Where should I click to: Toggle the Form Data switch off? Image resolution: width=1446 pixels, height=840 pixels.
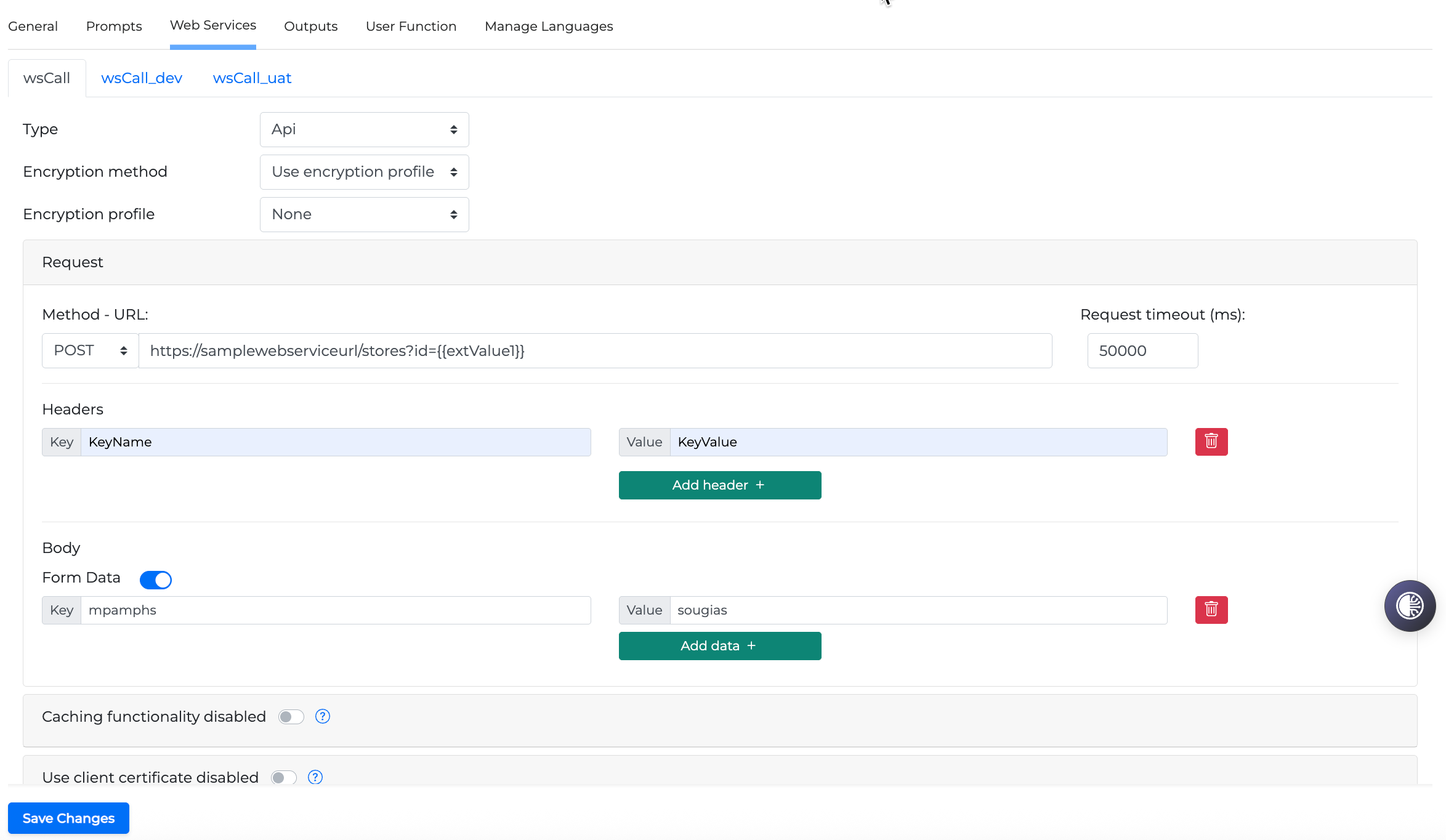click(156, 580)
